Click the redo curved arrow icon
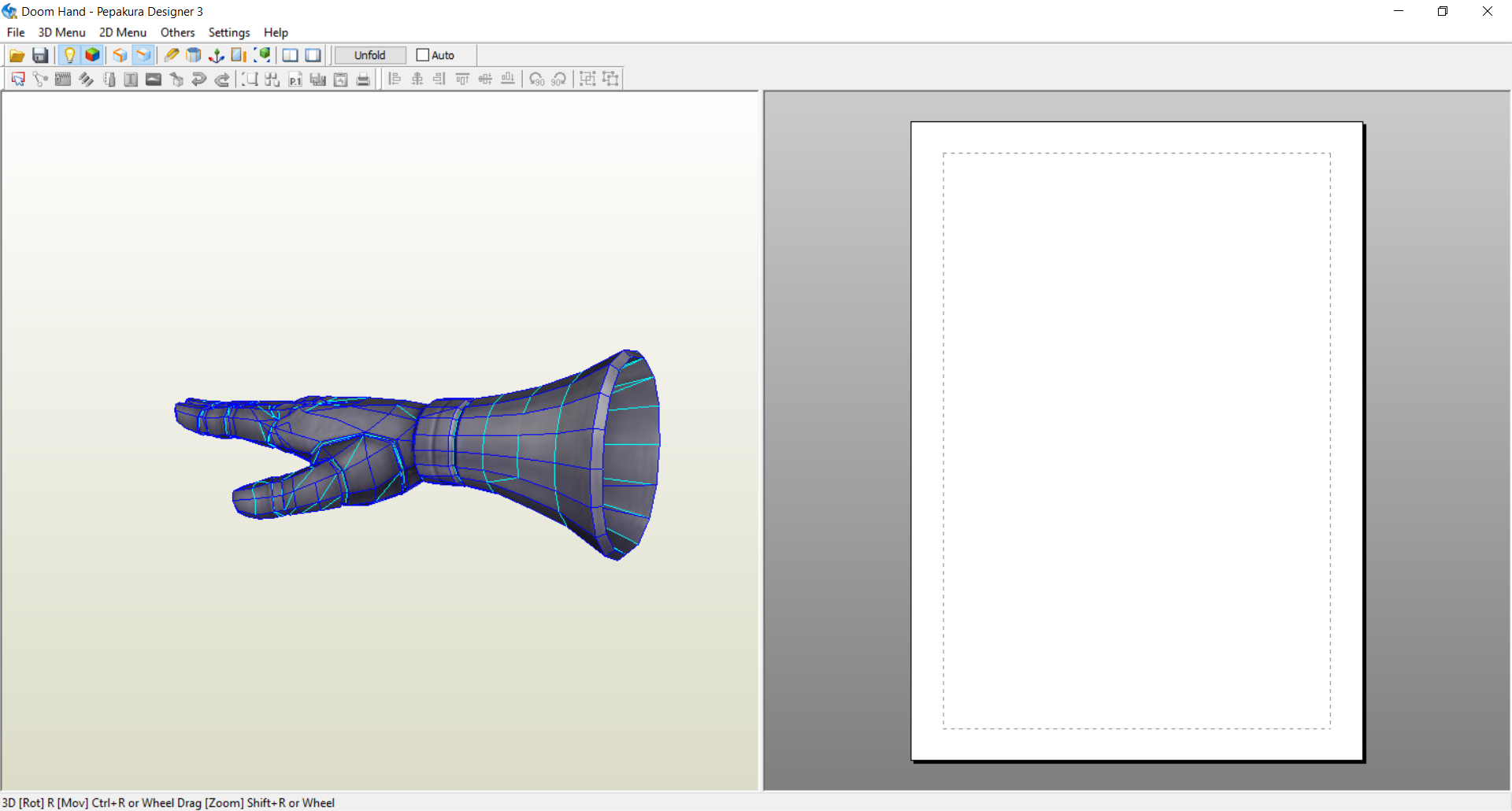 pyautogui.click(x=222, y=79)
